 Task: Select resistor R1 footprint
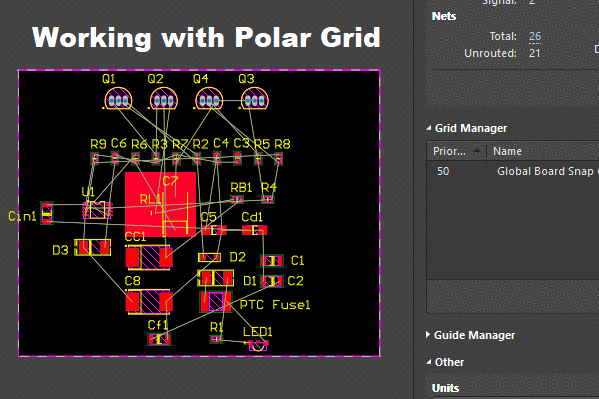216,339
